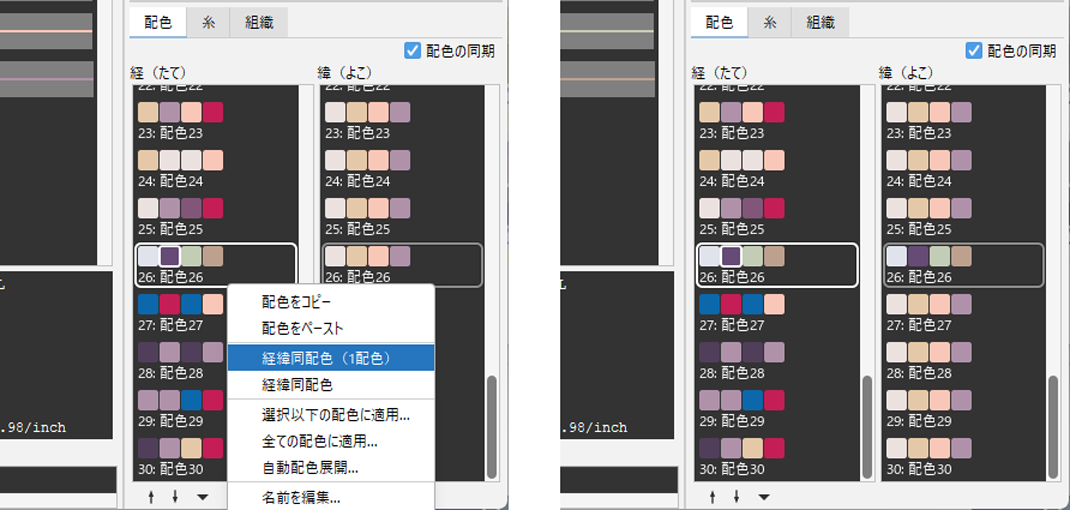This screenshot has width=1070, height=510.
Task: Choose 配色をペースト from the context menu
Action: click(302, 328)
